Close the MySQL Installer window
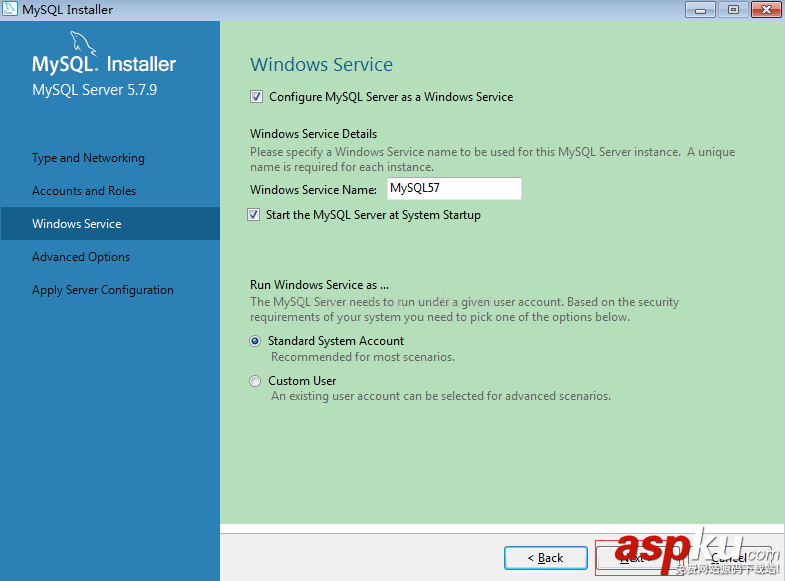The width and height of the screenshot is (785, 581). tap(766, 10)
